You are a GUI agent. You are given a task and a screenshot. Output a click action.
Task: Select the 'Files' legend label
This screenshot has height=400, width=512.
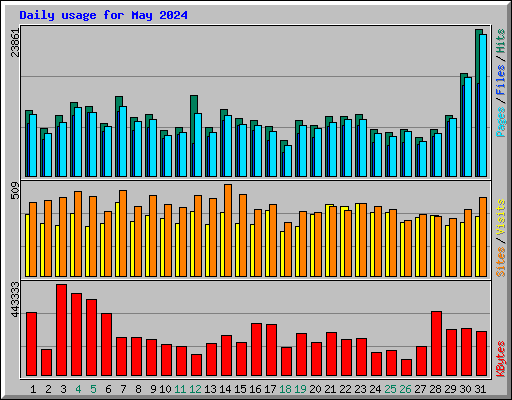pyautogui.click(x=500, y=79)
